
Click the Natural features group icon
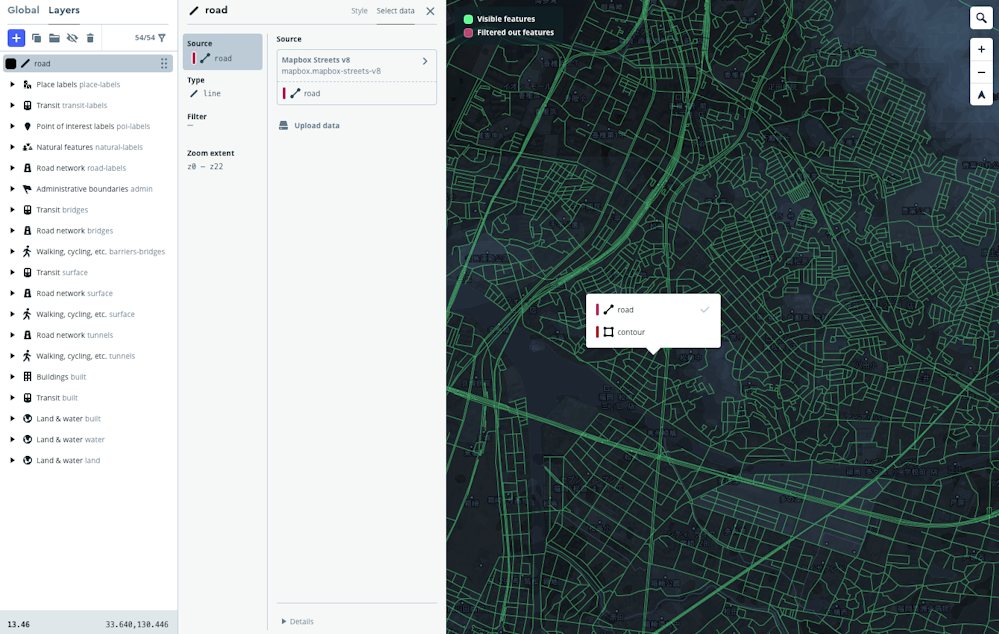27,147
